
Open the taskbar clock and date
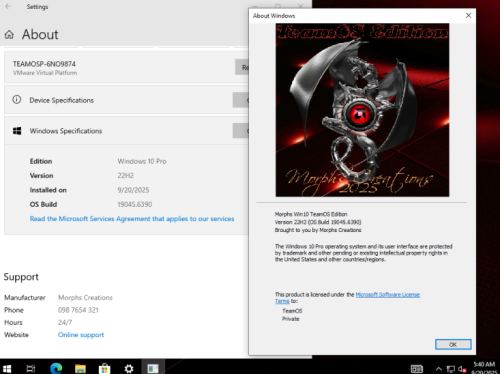[485, 368]
